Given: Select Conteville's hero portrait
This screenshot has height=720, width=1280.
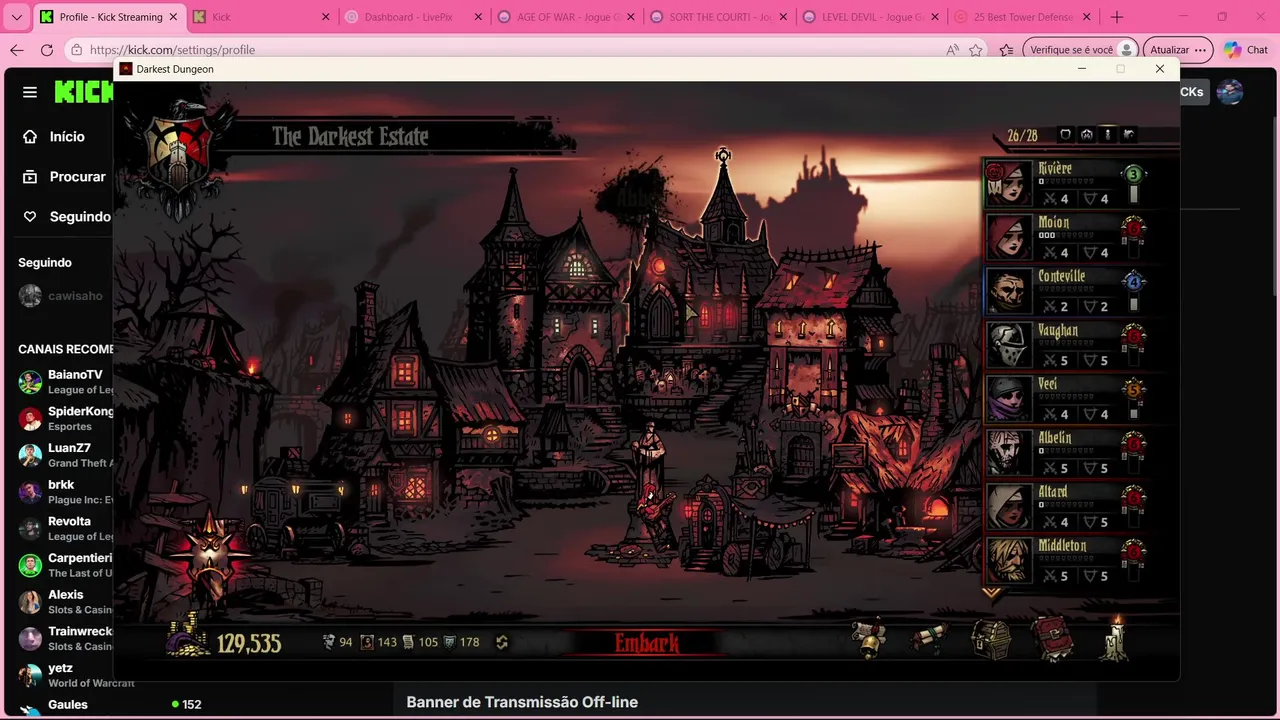Looking at the screenshot, I should [x=1008, y=291].
